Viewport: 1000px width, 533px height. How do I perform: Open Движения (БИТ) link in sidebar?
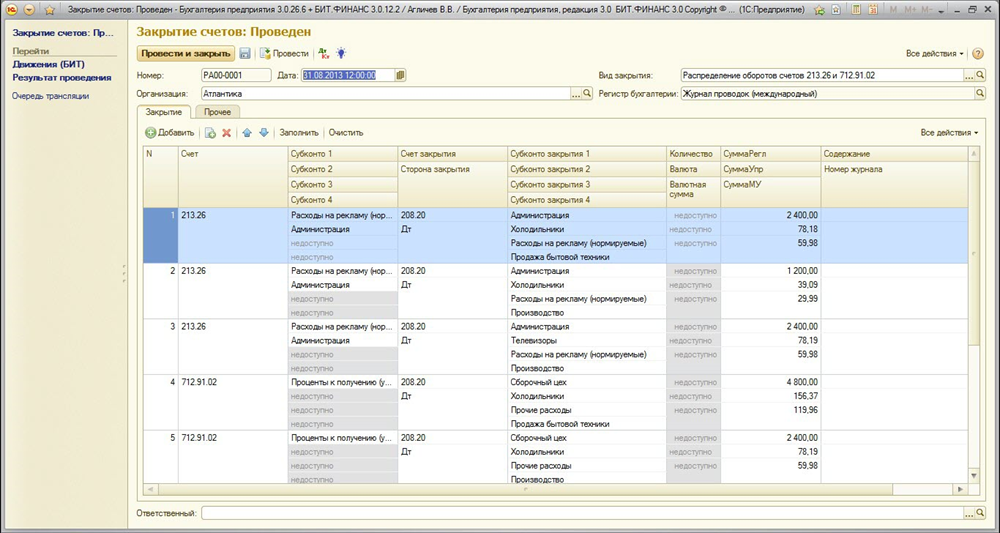[50, 64]
